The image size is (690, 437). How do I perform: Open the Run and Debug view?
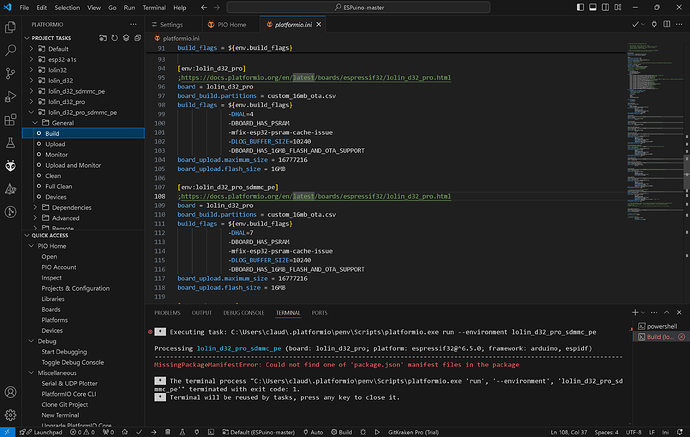pyautogui.click(x=10, y=96)
